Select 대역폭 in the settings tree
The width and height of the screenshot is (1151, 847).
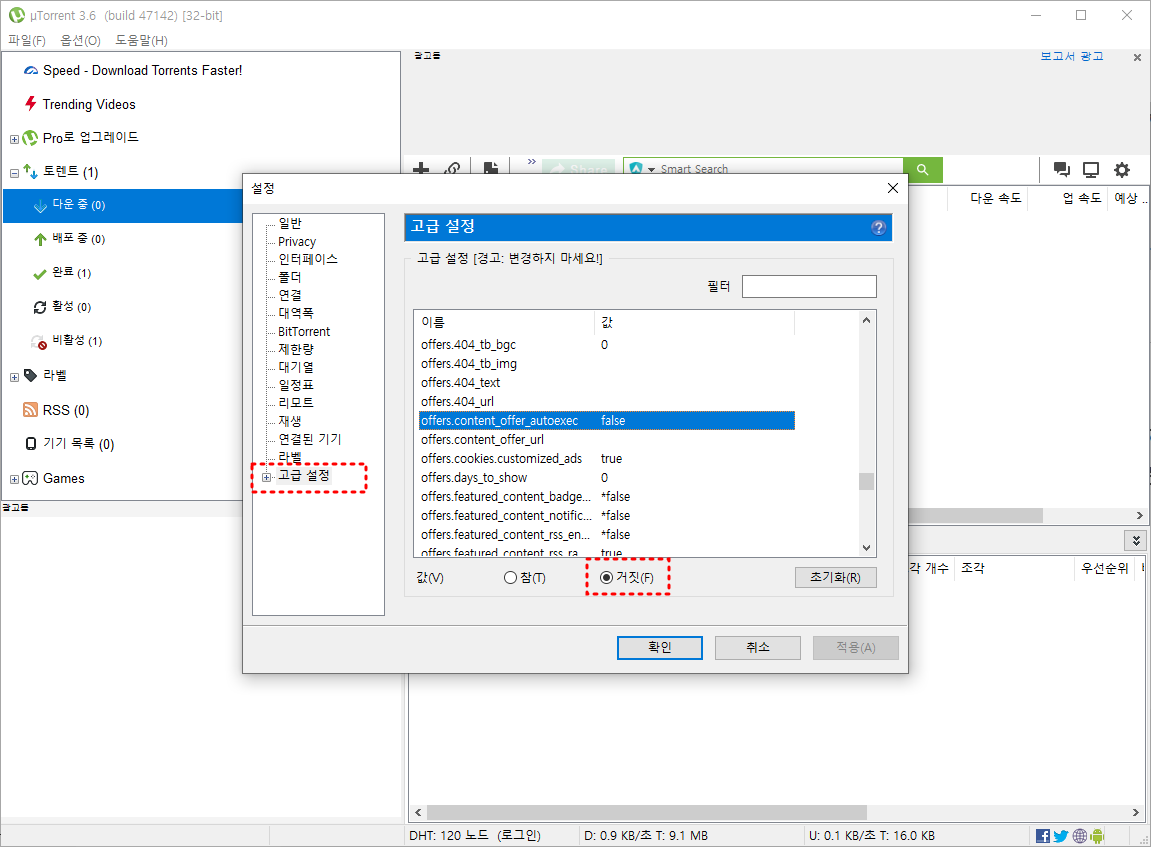click(295, 313)
